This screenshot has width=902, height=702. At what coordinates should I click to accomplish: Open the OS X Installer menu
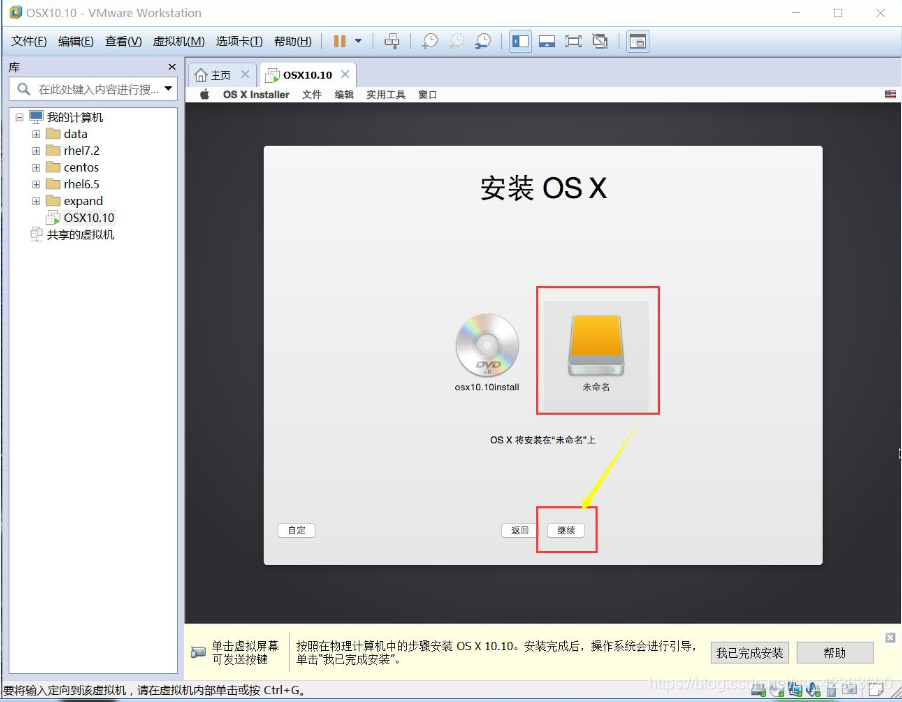pos(256,94)
